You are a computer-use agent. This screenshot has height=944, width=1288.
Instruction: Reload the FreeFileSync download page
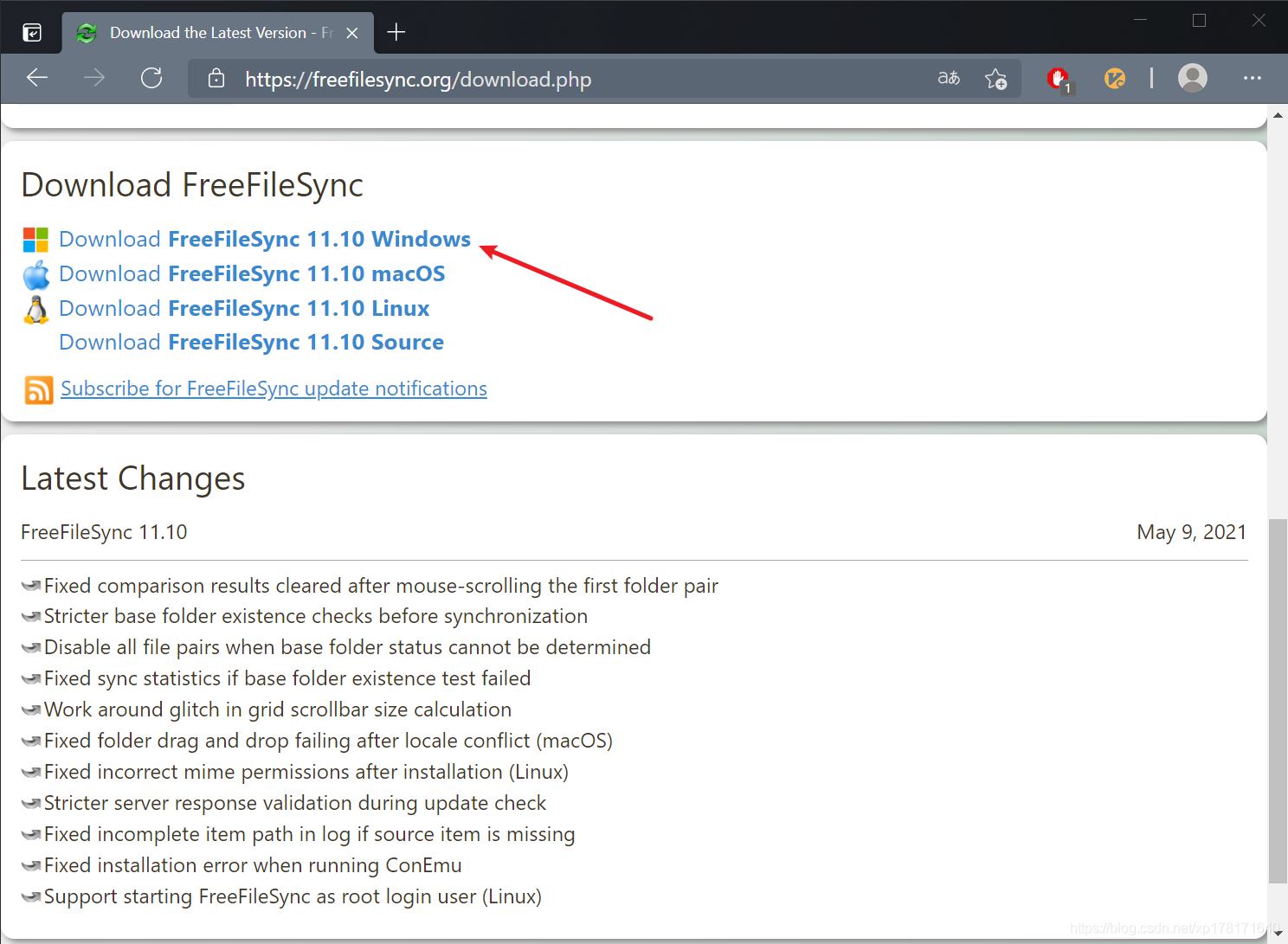pyautogui.click(x=151, y=79)
